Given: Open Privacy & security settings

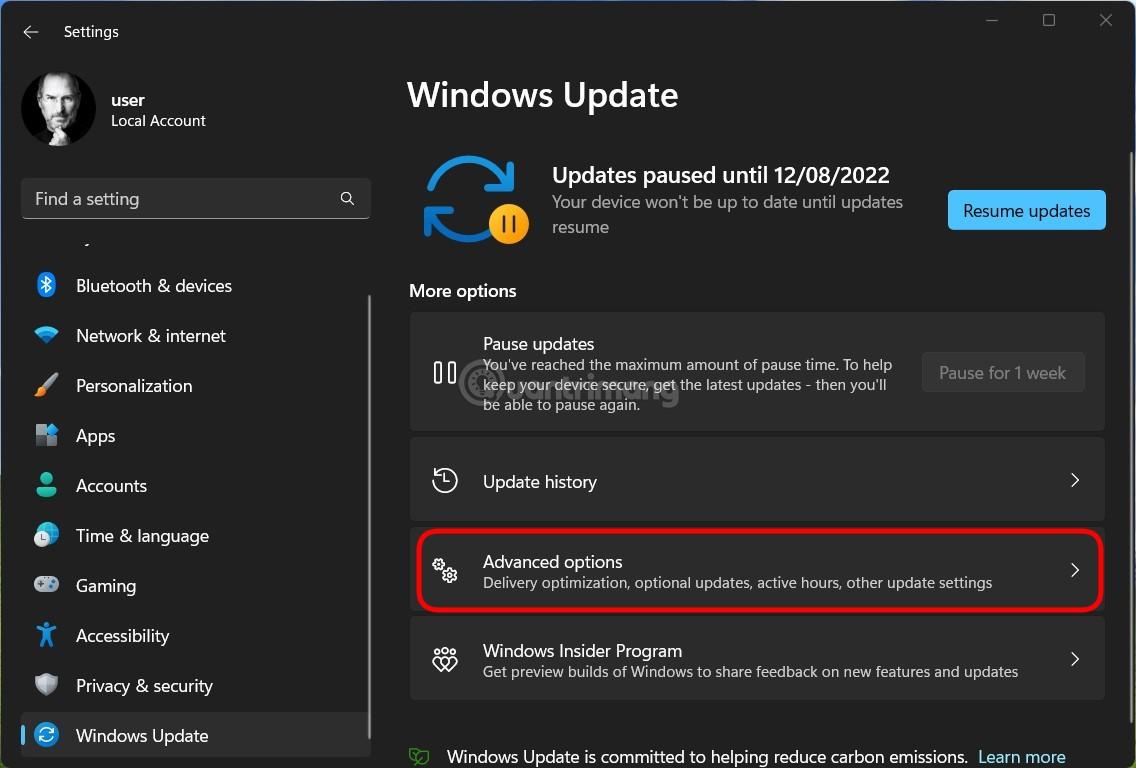Looking at the screenshot, I should [196, 685].
